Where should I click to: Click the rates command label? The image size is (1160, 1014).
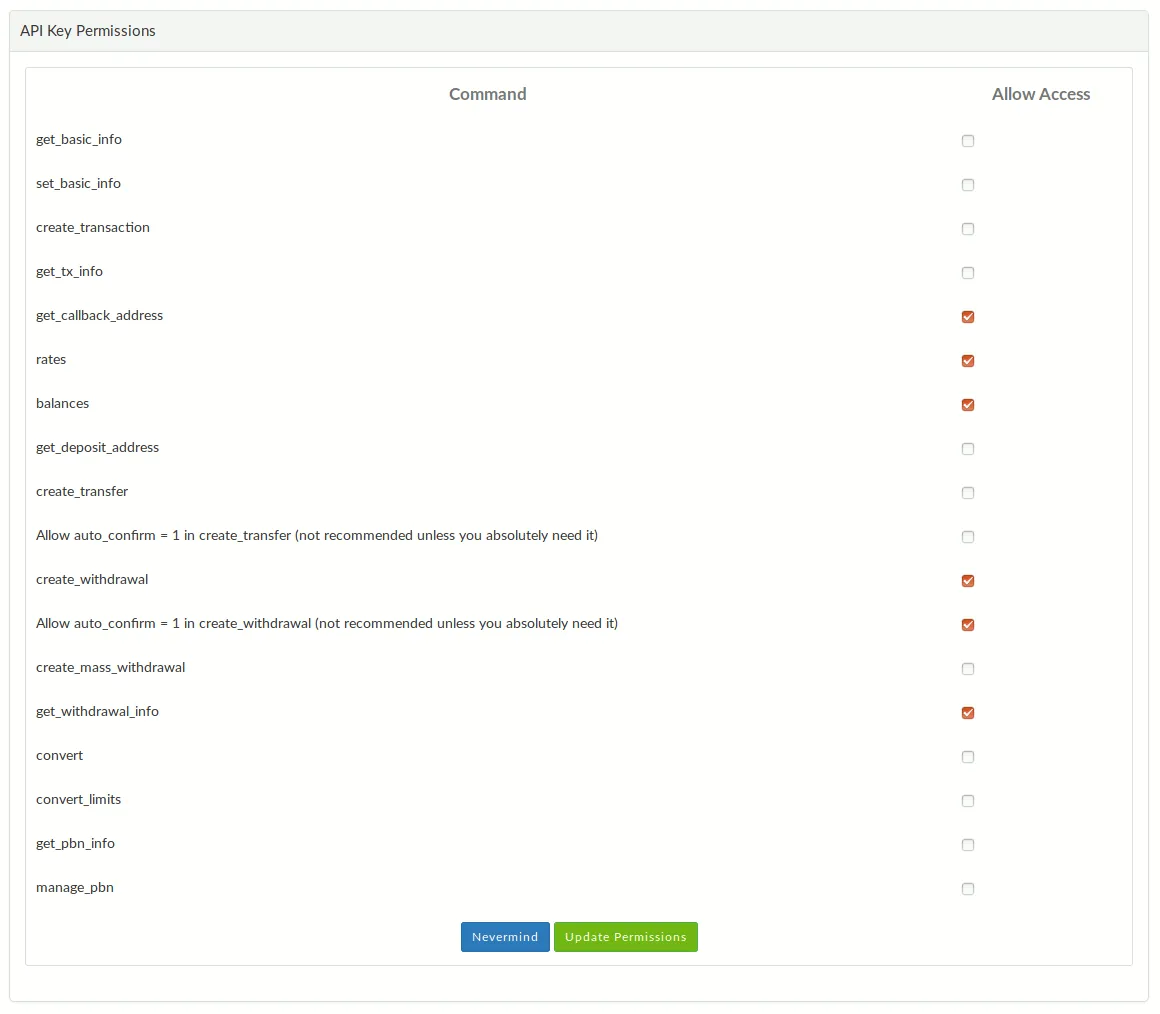click(51, 359)
